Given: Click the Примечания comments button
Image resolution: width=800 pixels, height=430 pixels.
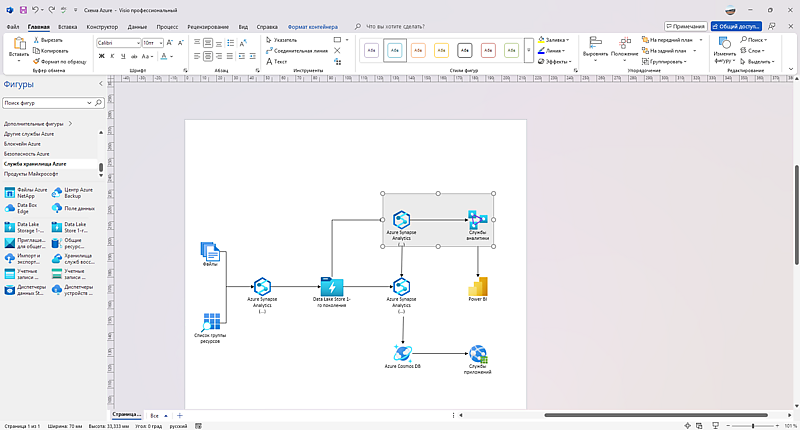Looking at the screenshot, I should [686, 26].
